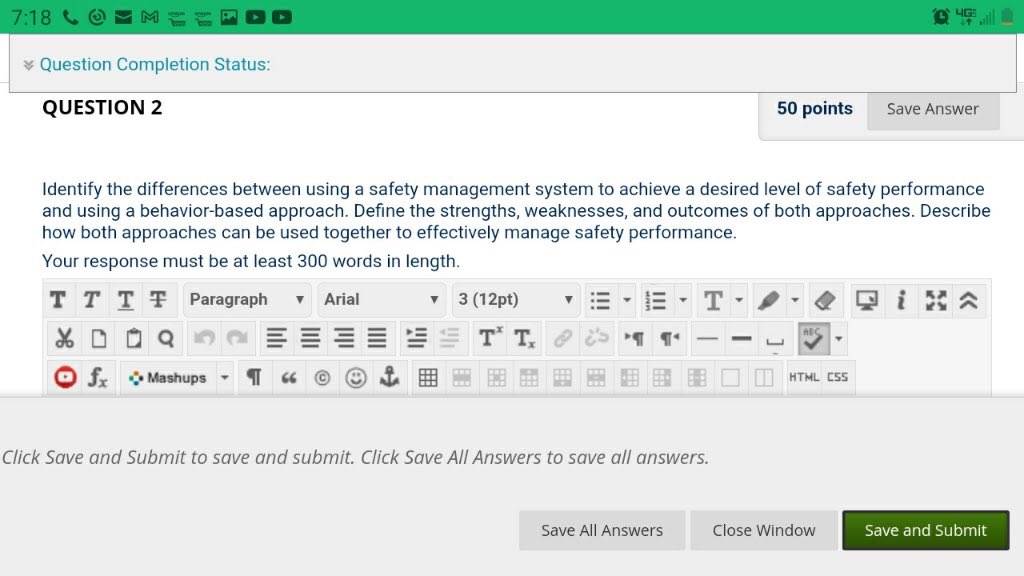Insert an anchor
This screenshot has width=1024, height=576.
tap(389, 377)
